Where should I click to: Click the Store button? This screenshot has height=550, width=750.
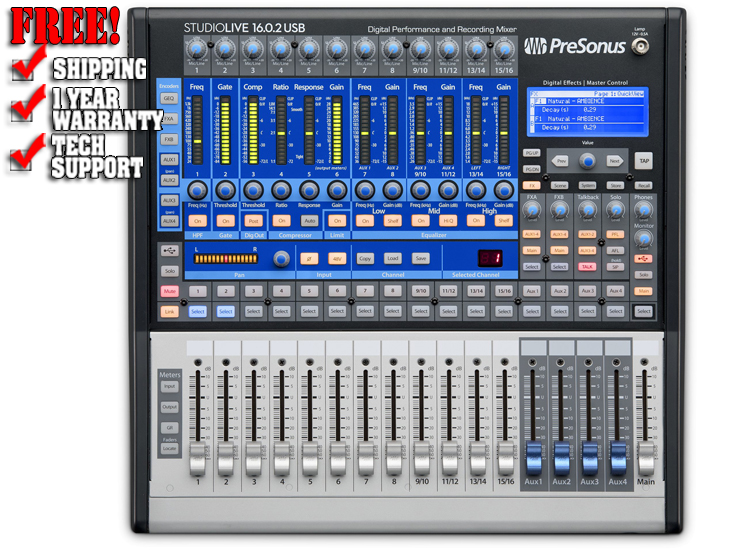coord(616,185)
